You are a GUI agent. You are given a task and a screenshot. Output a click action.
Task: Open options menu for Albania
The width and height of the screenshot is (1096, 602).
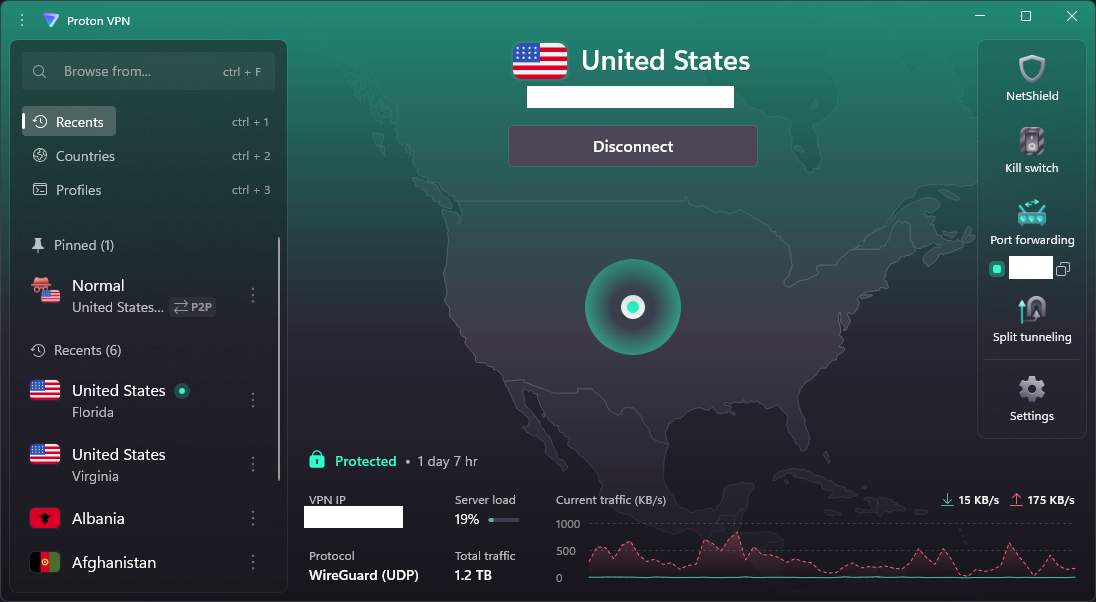coord(253,518)
